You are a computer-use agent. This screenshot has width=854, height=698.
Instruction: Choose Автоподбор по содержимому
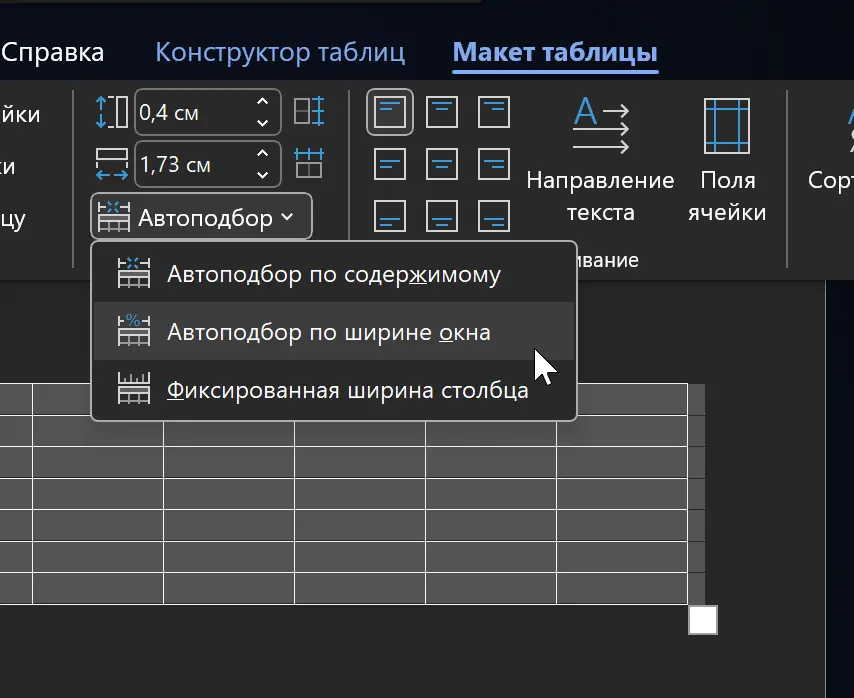[x=334, y=274]
